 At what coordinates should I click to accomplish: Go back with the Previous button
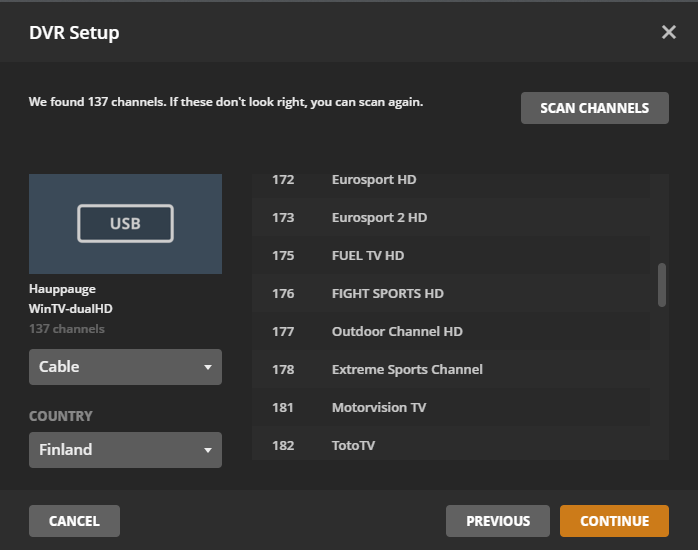(497, 521)
